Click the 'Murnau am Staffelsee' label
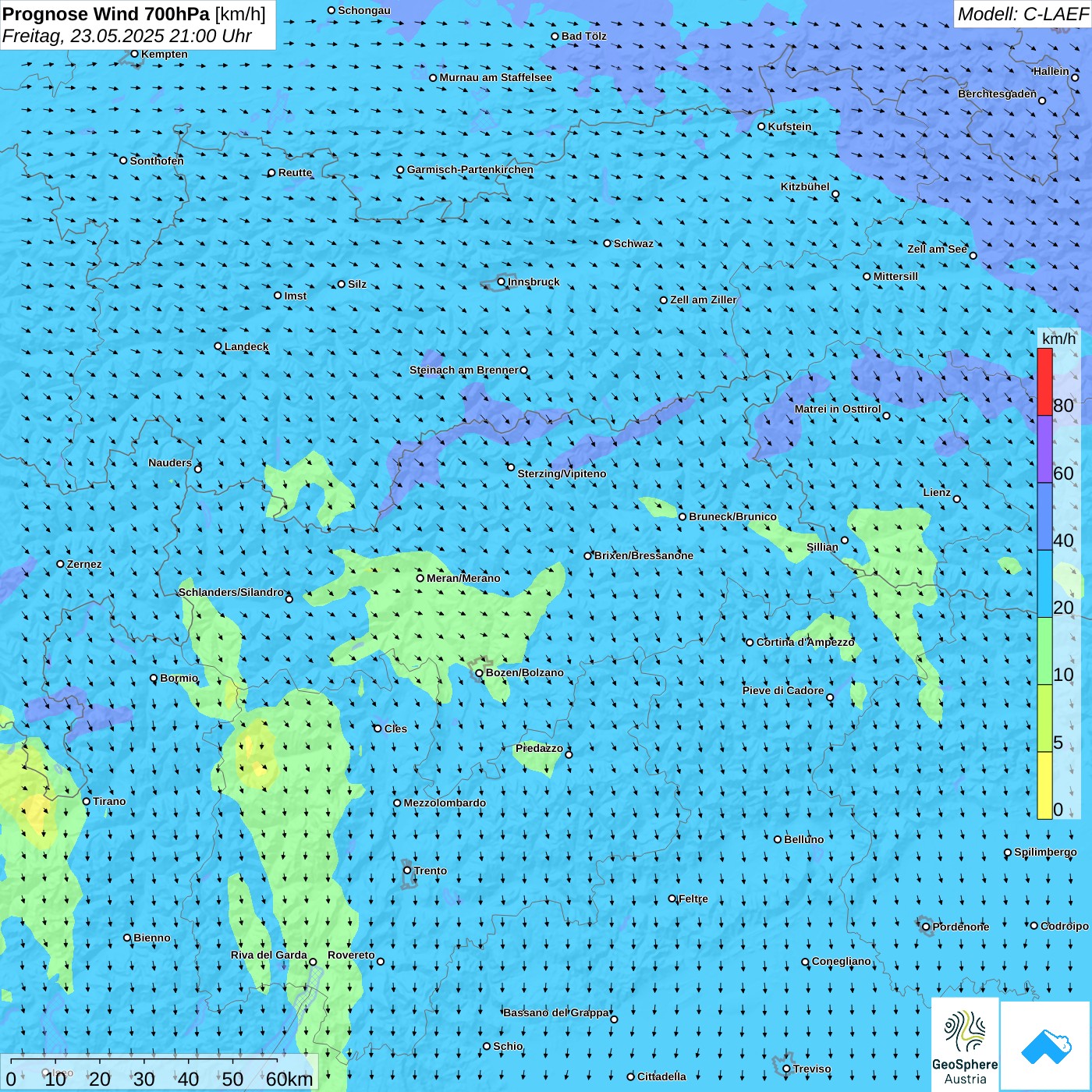This screenshot has height=1092, width=1092. click(495, 77)
